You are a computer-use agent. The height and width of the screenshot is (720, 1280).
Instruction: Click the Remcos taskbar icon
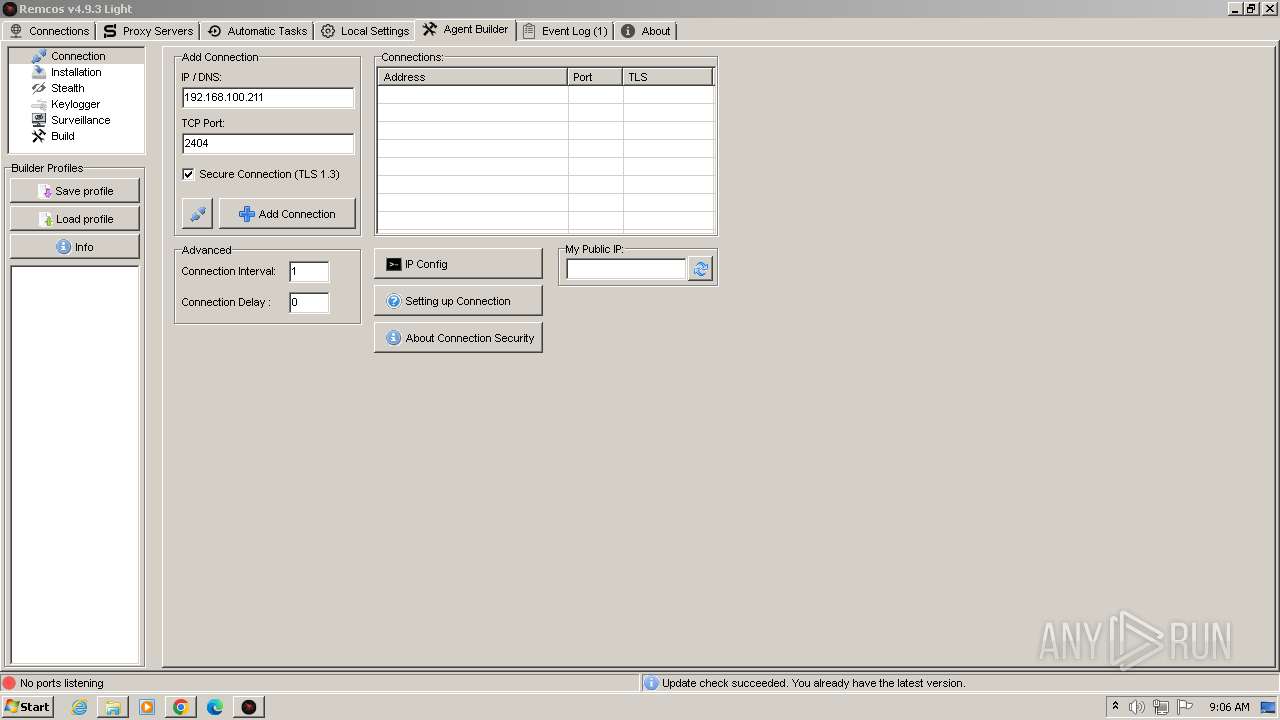249,707
